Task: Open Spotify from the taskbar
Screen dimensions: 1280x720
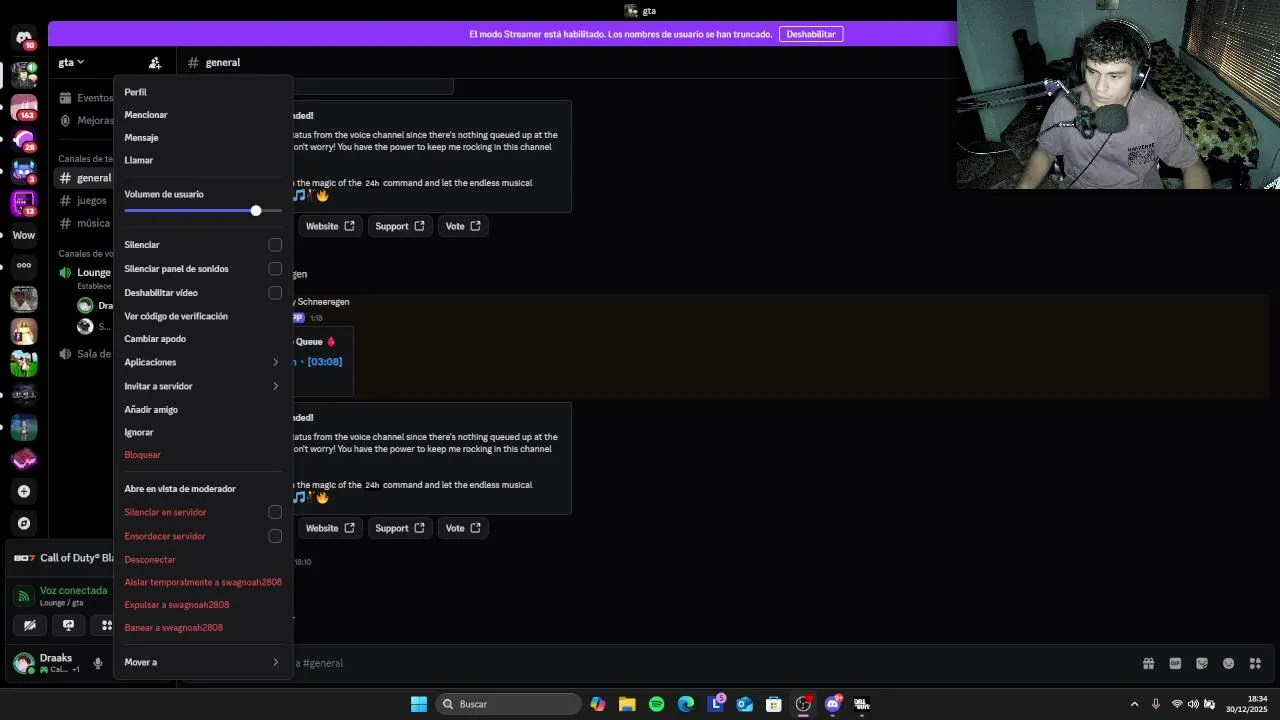Action: pyautogui.click(x=656, y=704)
